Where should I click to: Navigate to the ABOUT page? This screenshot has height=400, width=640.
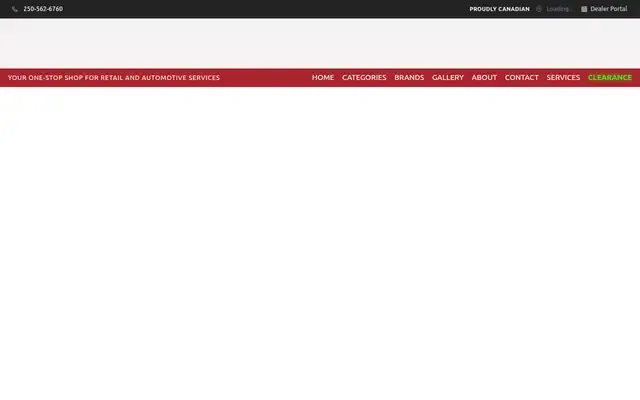(484, 78)
